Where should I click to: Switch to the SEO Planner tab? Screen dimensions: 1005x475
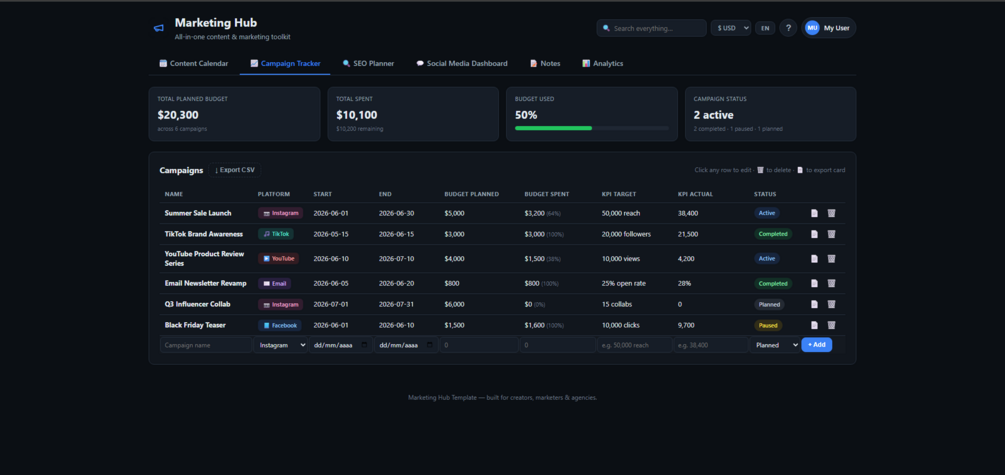pyautogui.click(x=369, y=63)
